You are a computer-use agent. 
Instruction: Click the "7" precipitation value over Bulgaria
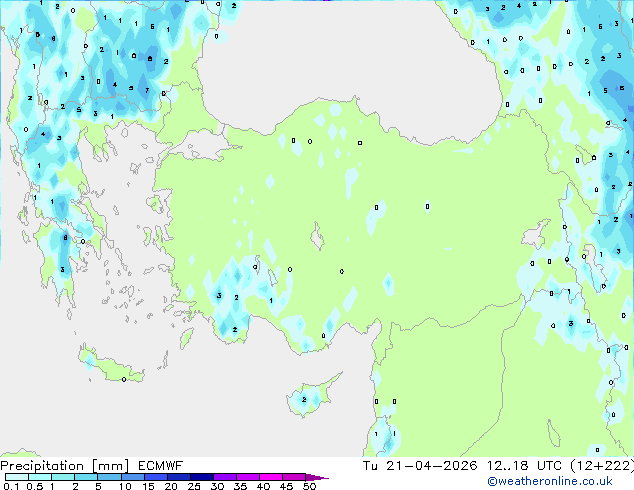click(x=147, y=90)
